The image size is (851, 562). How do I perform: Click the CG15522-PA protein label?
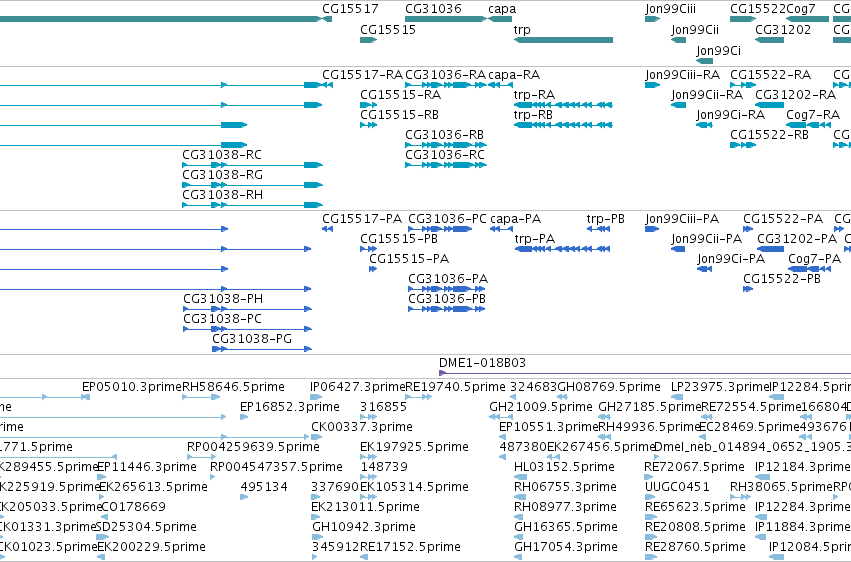(x=783, y=219)
